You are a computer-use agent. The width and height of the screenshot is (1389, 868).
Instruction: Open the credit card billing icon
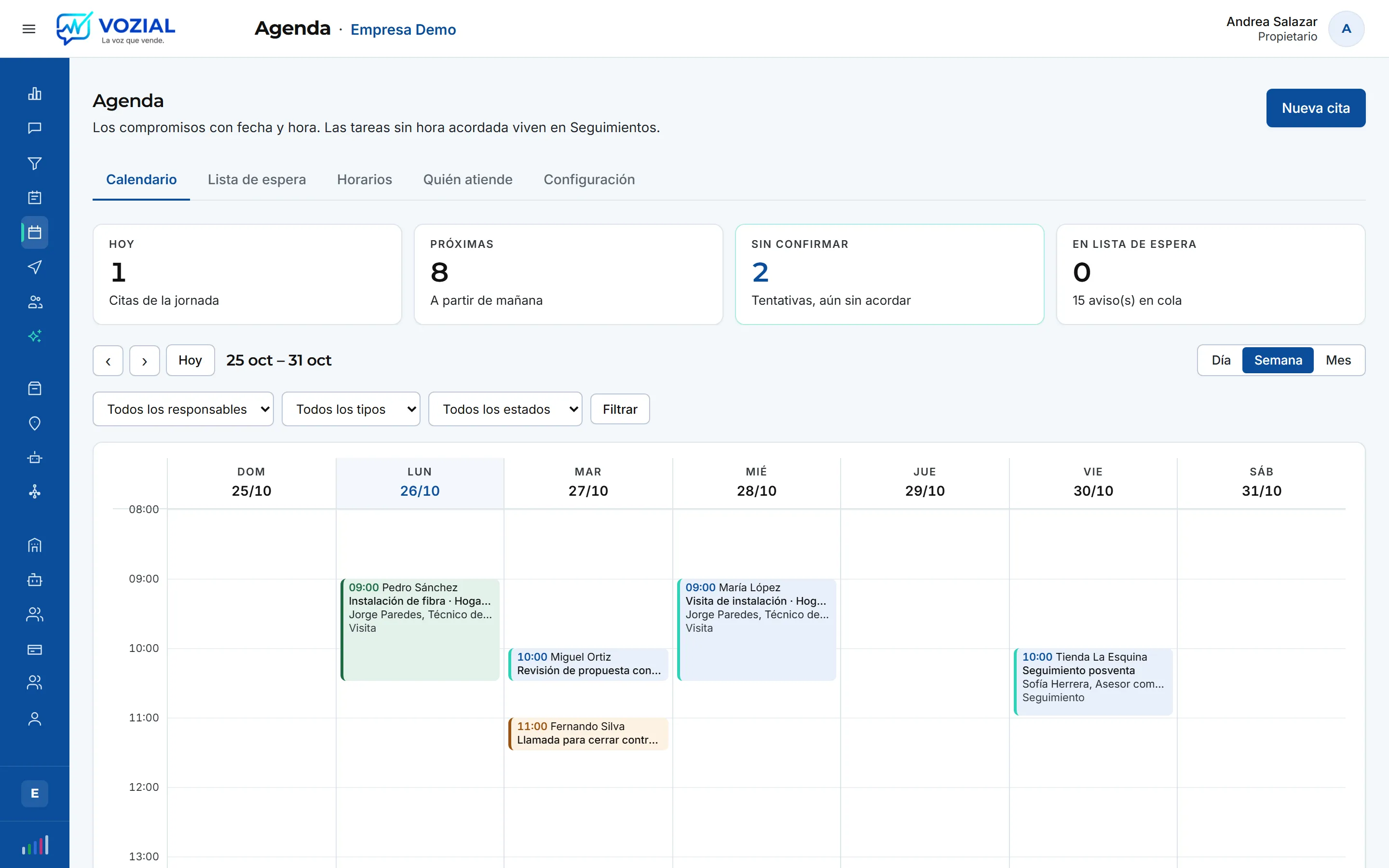tap(34, 649)
